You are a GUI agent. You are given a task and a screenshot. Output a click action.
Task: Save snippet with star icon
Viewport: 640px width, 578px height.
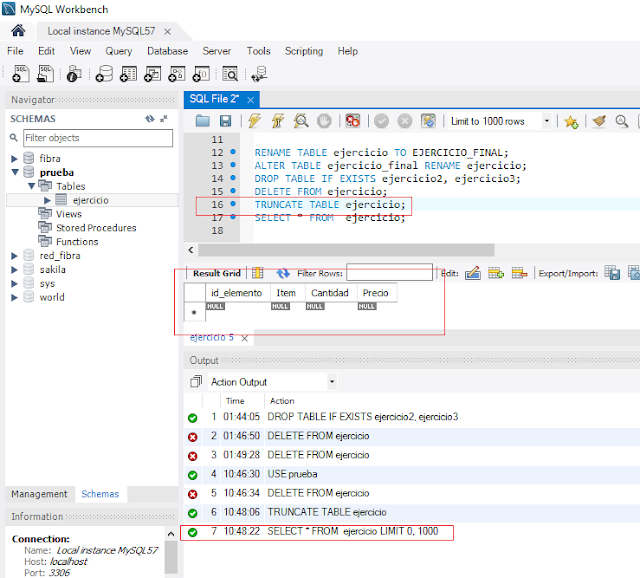coord(571,121)
